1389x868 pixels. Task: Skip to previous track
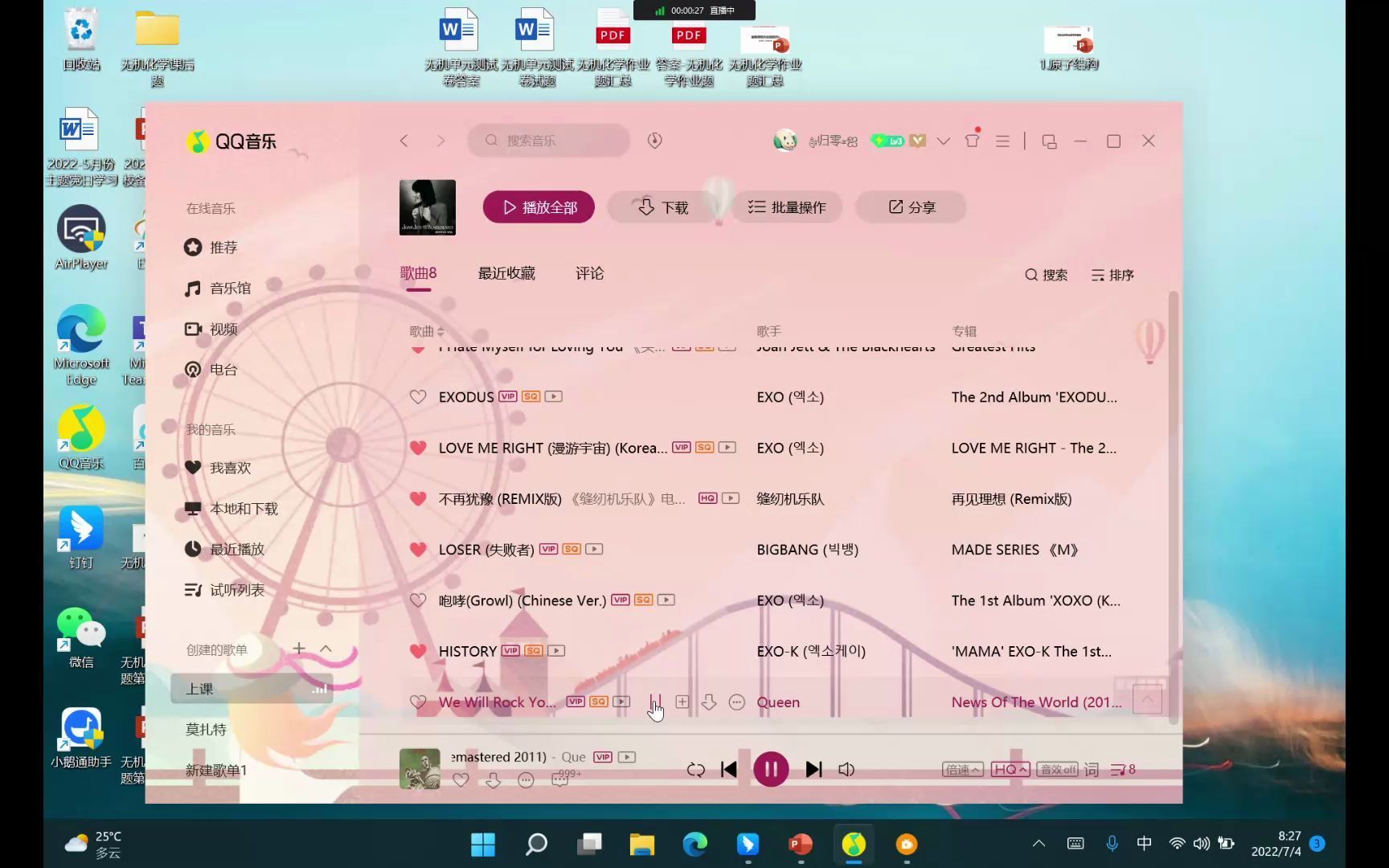(729, 770)
